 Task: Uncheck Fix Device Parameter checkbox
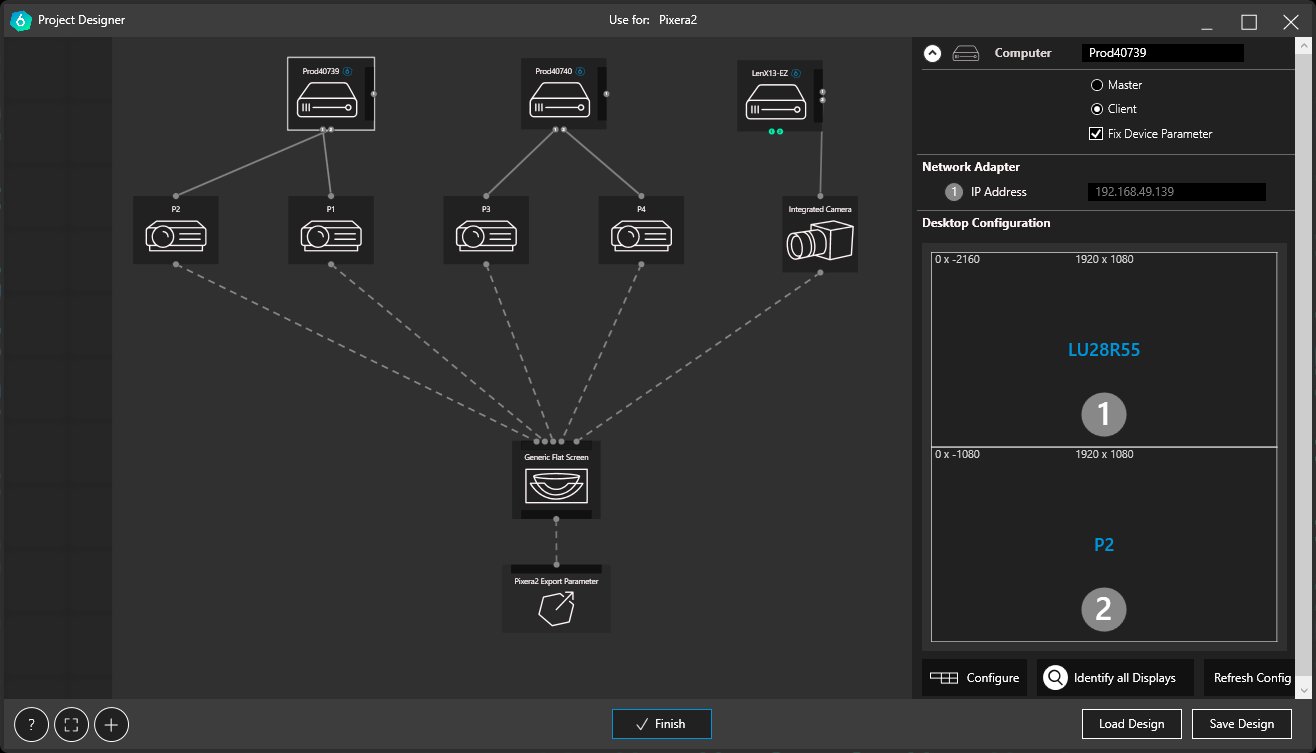(1097, 133)
